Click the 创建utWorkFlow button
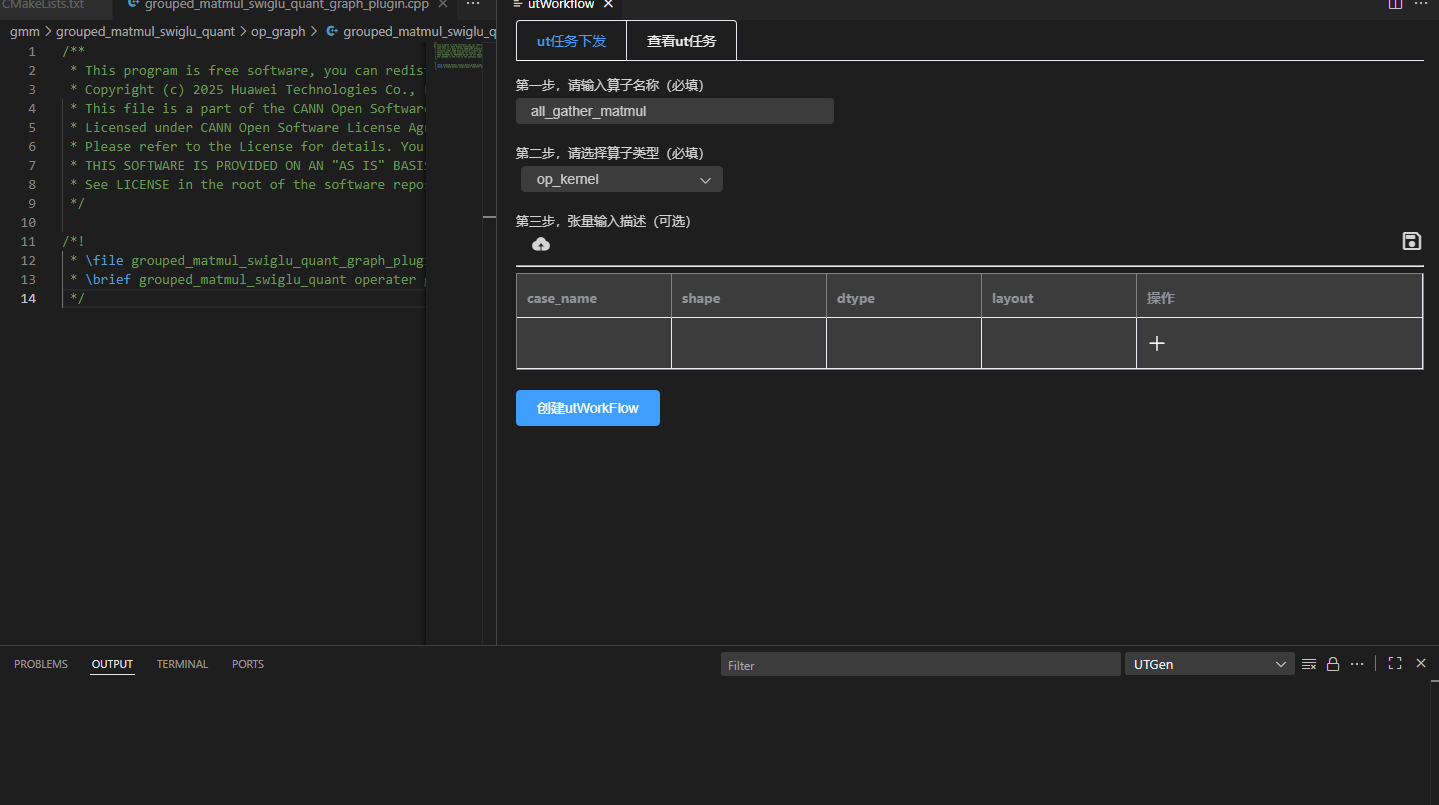This screenshot has height=805, width=1439. click(x=587, y=408)
